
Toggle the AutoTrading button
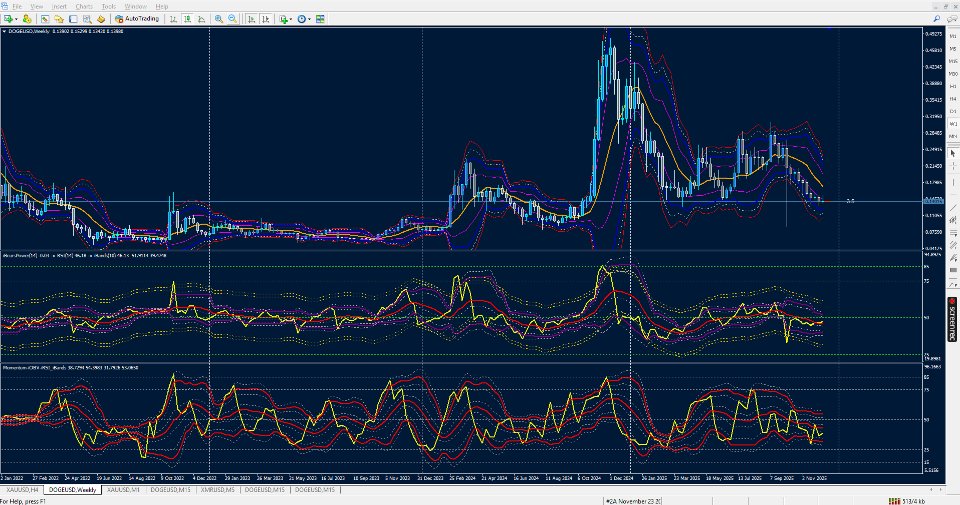(x=137, y=19)
